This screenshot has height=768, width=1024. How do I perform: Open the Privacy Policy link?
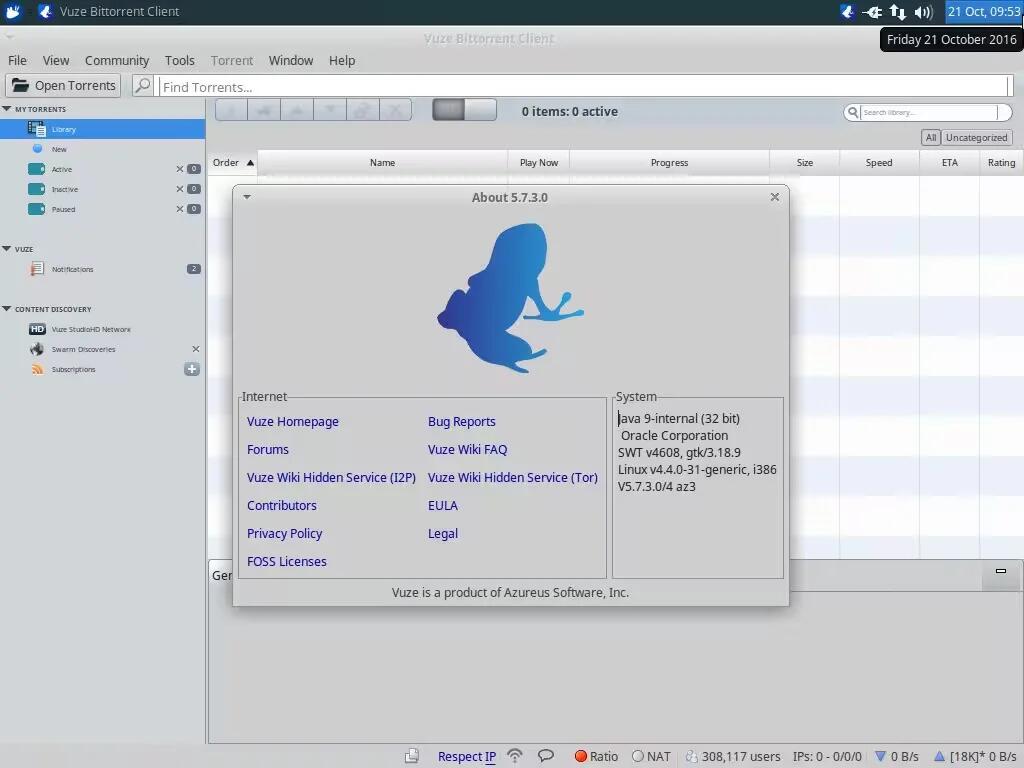click(285, 534)
